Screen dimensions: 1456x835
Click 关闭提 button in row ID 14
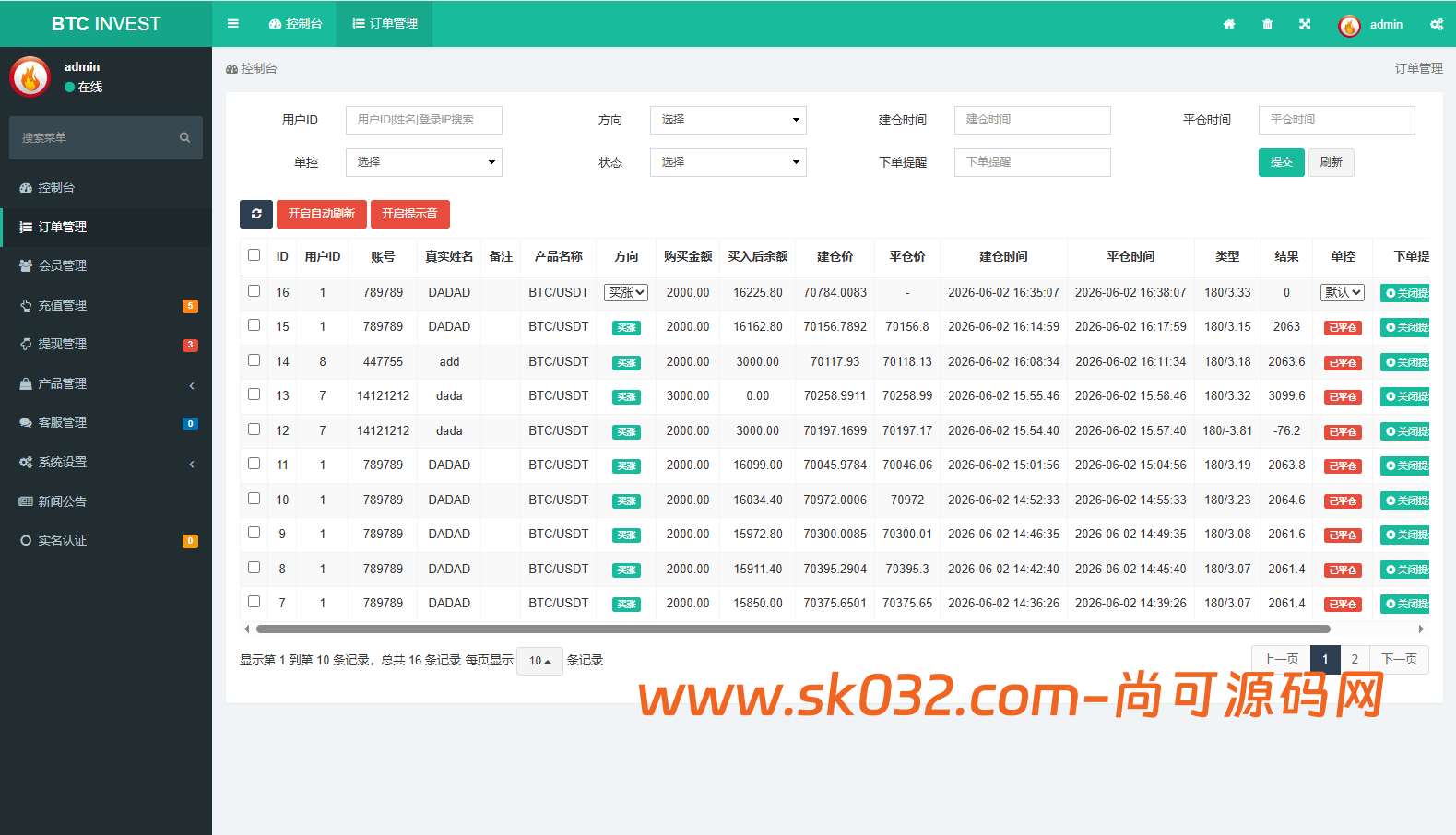(1405, 362)
